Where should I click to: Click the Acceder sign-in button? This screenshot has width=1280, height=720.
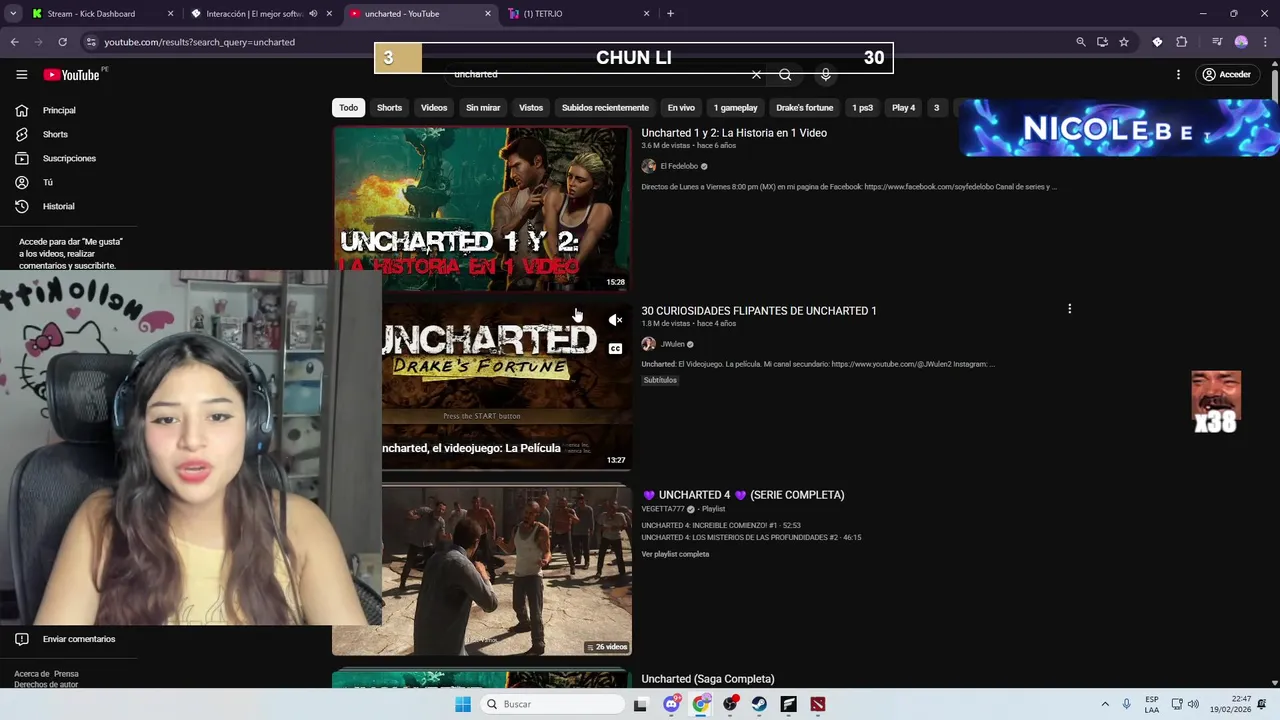pos(1227,74)
